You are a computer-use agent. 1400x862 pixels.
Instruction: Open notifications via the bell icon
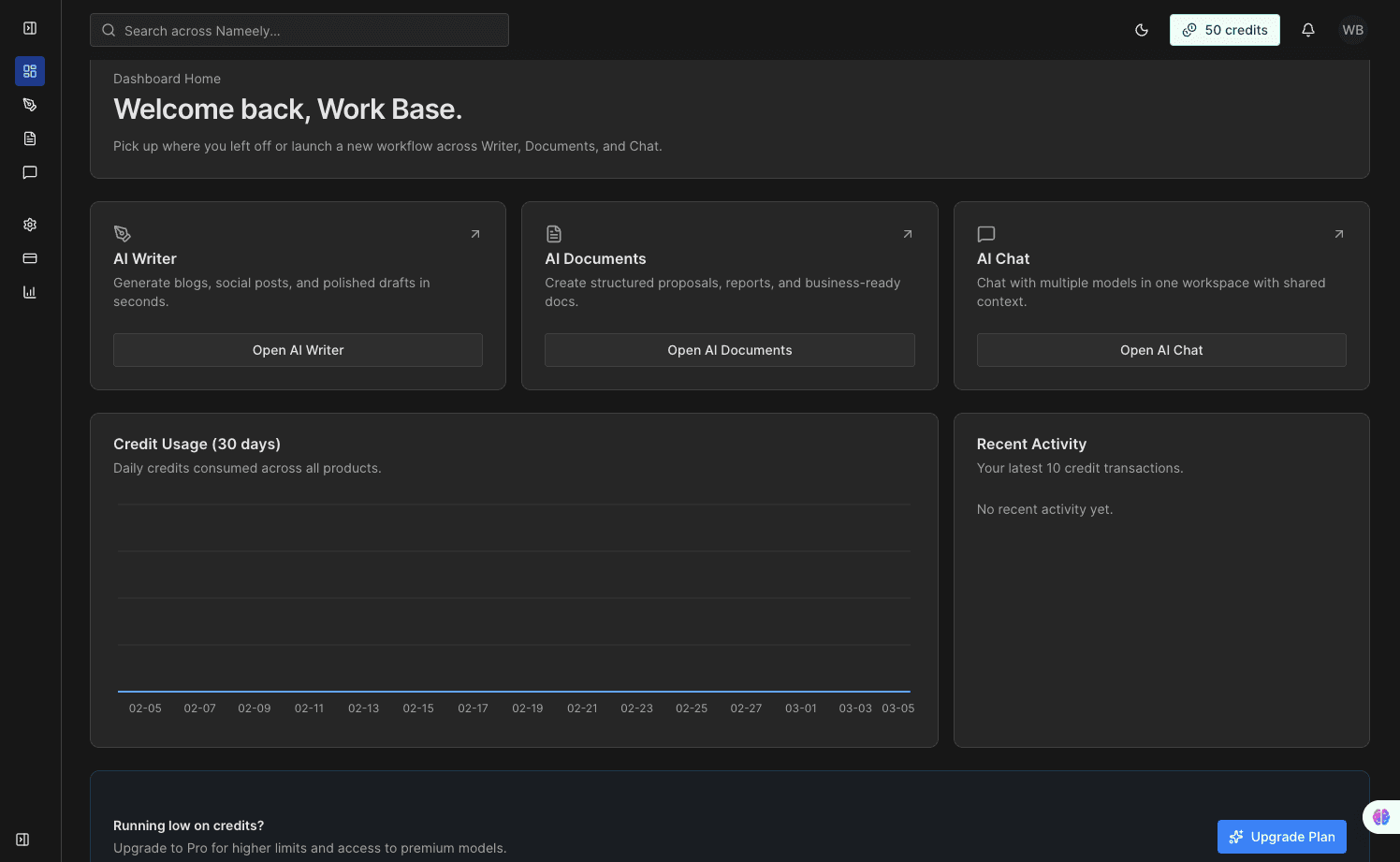(x=1307, y=29)
